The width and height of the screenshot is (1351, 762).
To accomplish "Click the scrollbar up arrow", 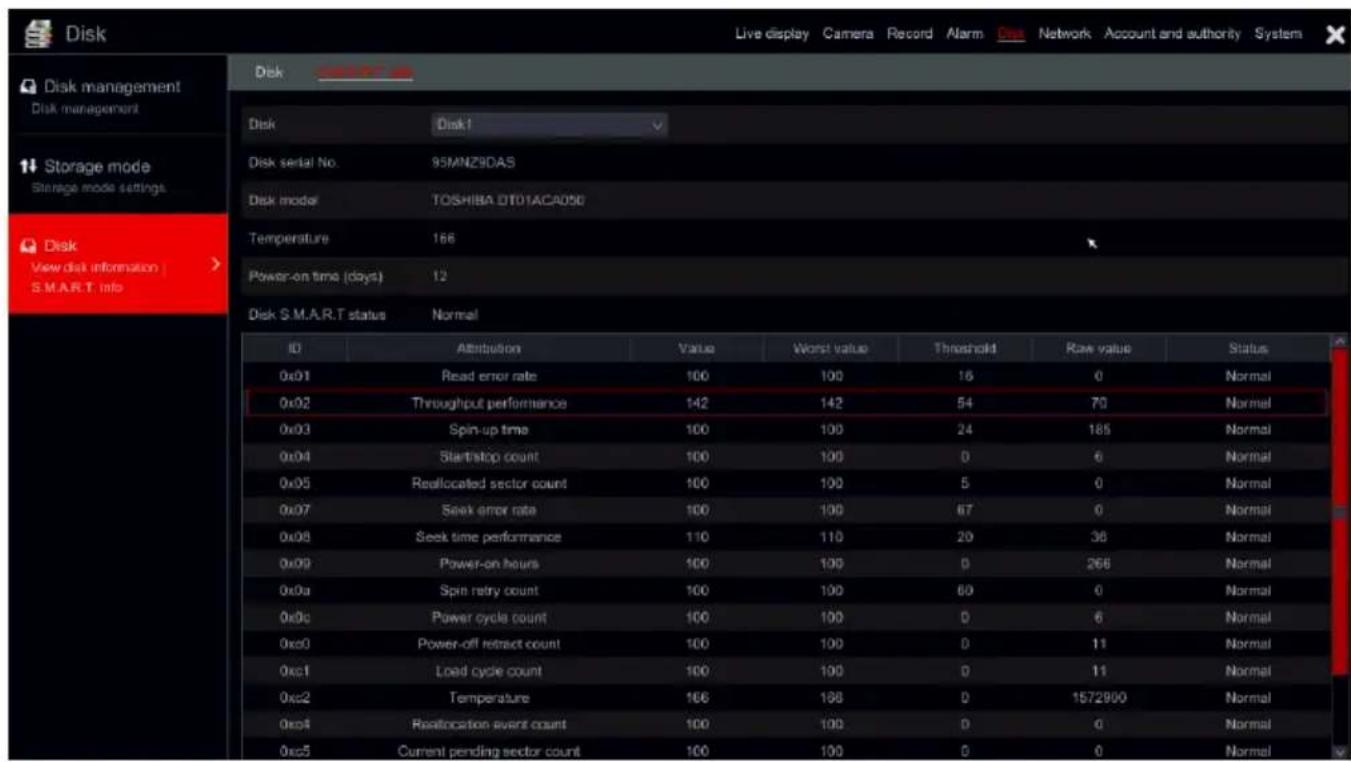I will 1340,342.
